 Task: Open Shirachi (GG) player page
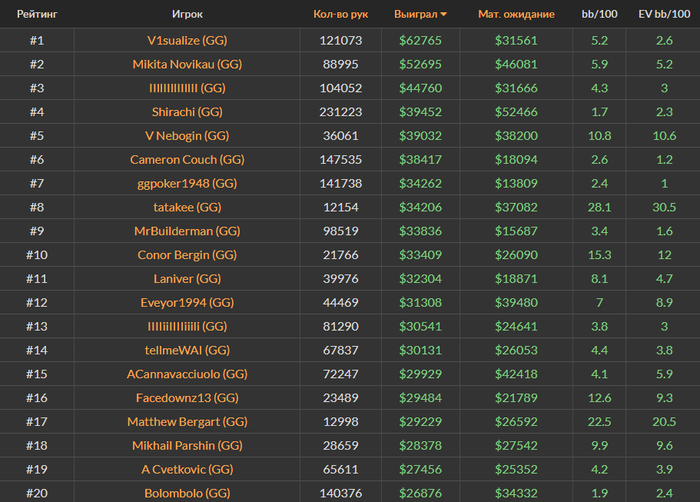coord(187,112)
